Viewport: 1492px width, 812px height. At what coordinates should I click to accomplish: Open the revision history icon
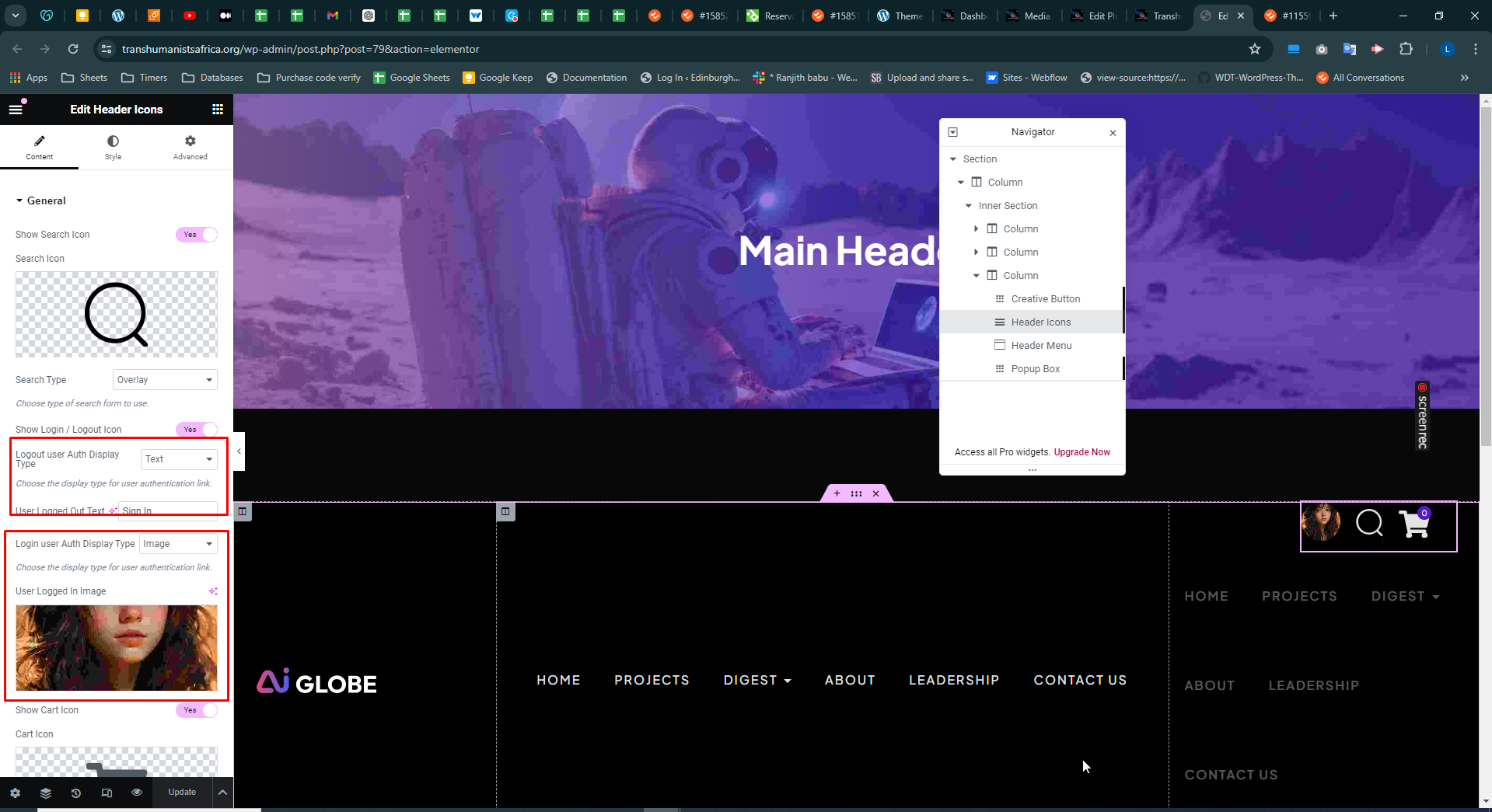pos(76,793)
